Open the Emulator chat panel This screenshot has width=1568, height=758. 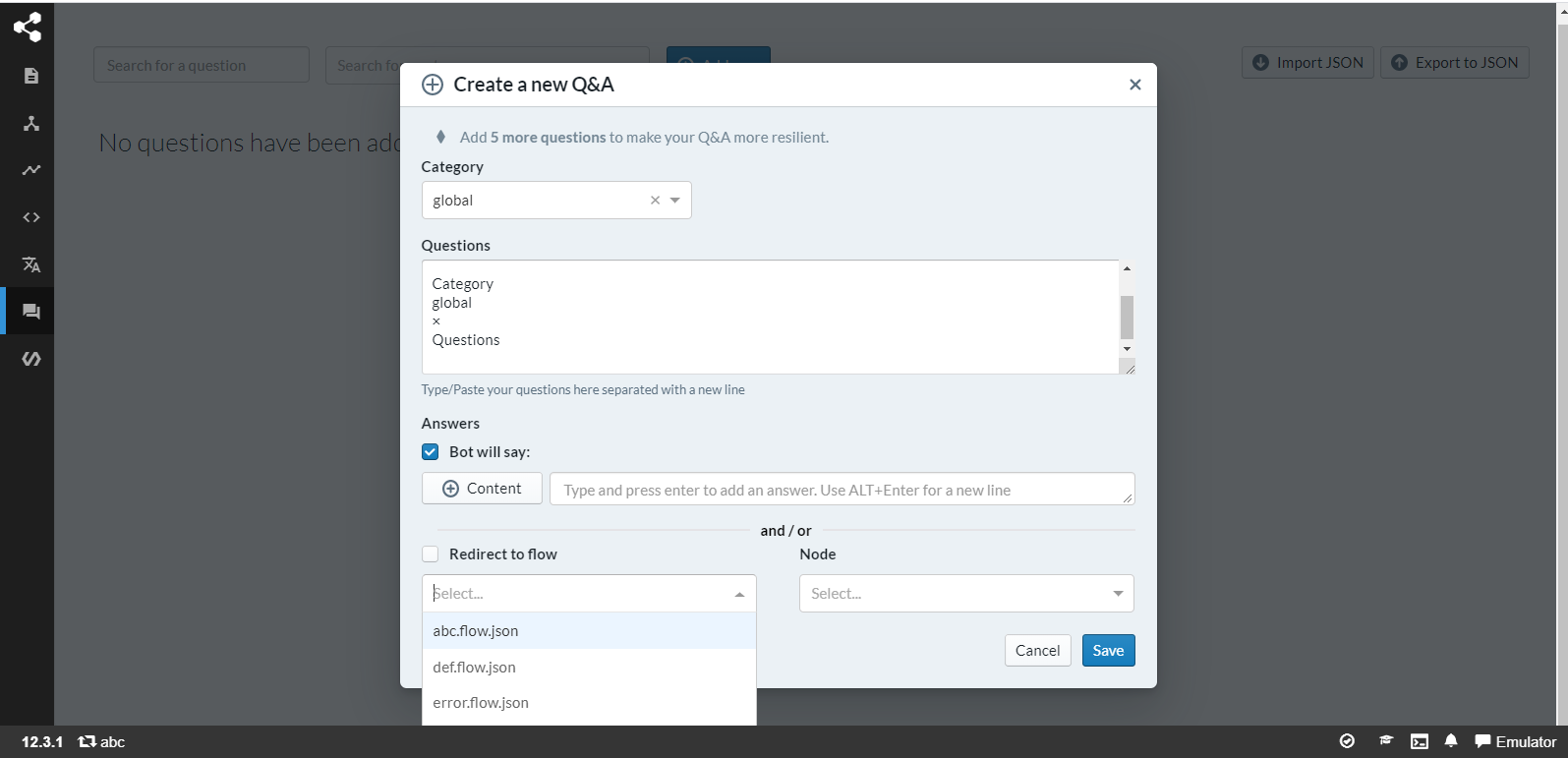tap(1516, 741)
